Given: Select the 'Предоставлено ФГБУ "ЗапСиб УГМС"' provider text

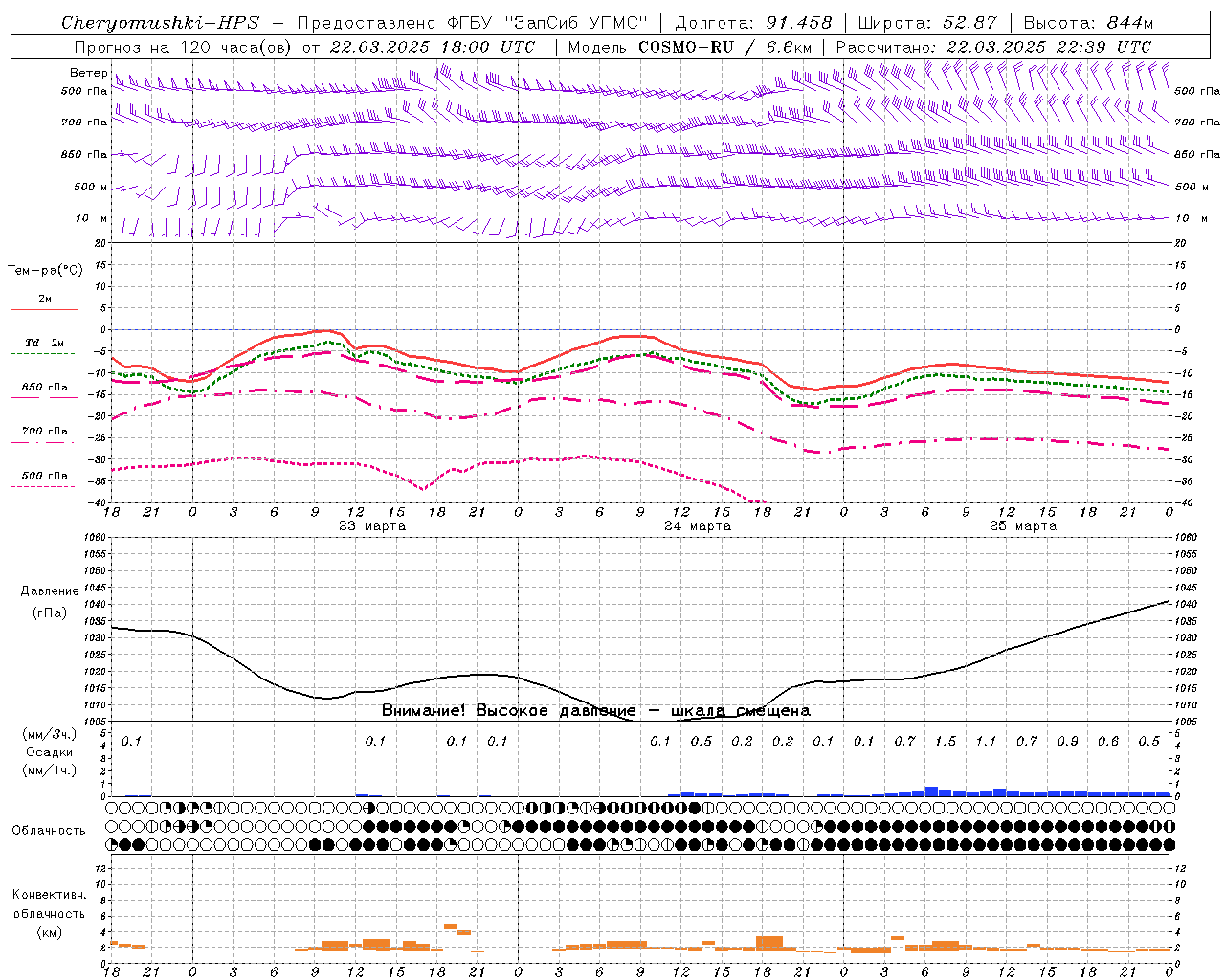Looking at the screenshot, I should (x=473, y=23).
